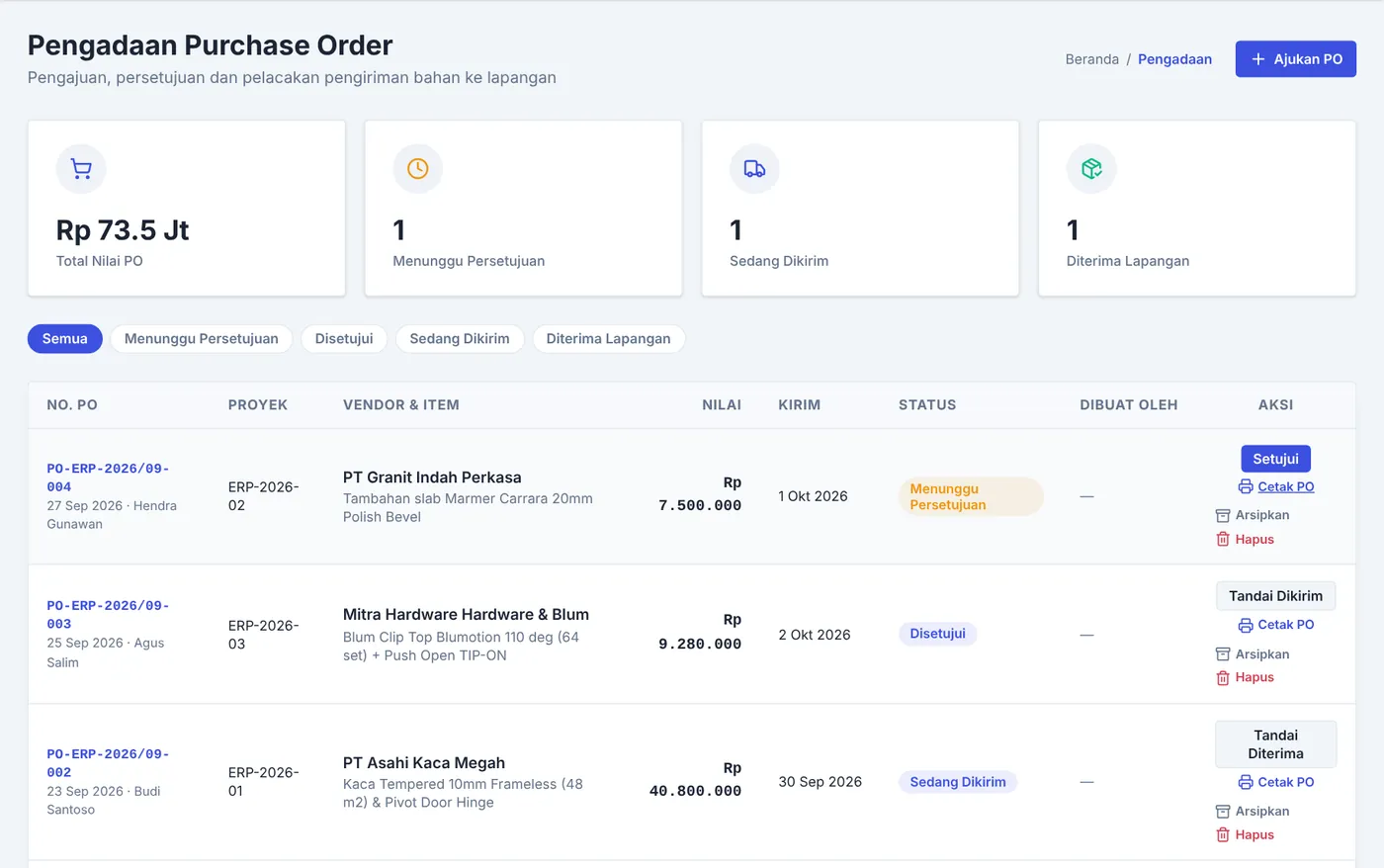Image resolution: width=1384 pixels, height=868 pixels.
Task: Select the Menunggu Persetujuan filter tab
Action: point(202,338)
